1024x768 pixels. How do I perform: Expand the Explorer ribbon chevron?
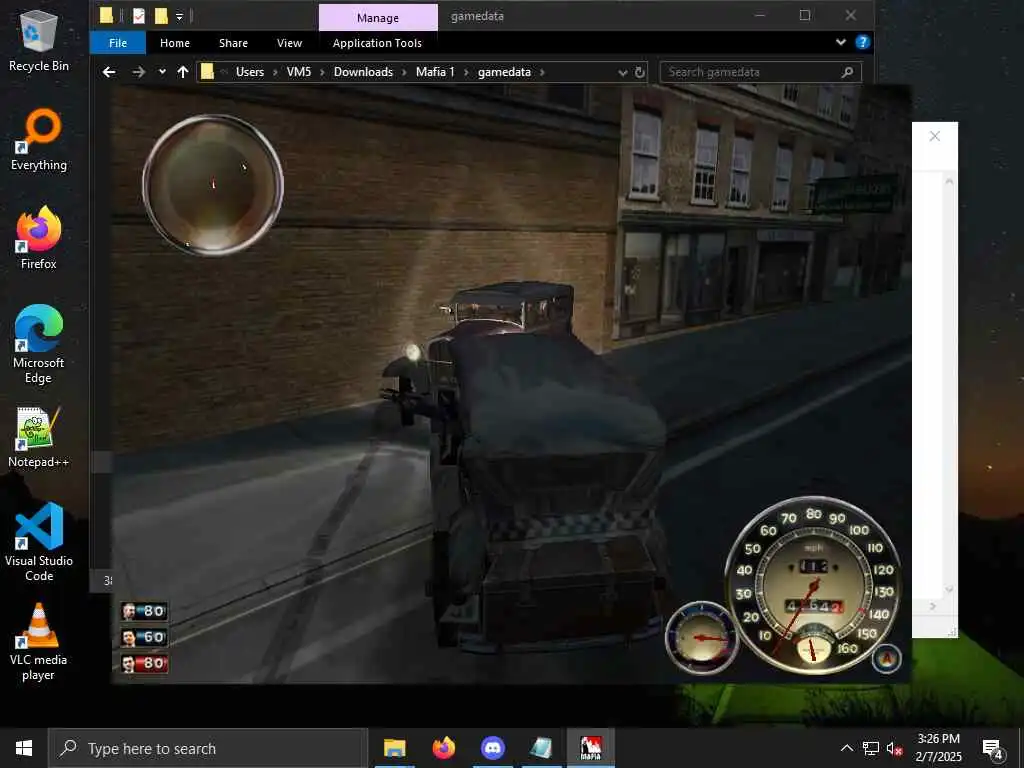click(840, 42)
